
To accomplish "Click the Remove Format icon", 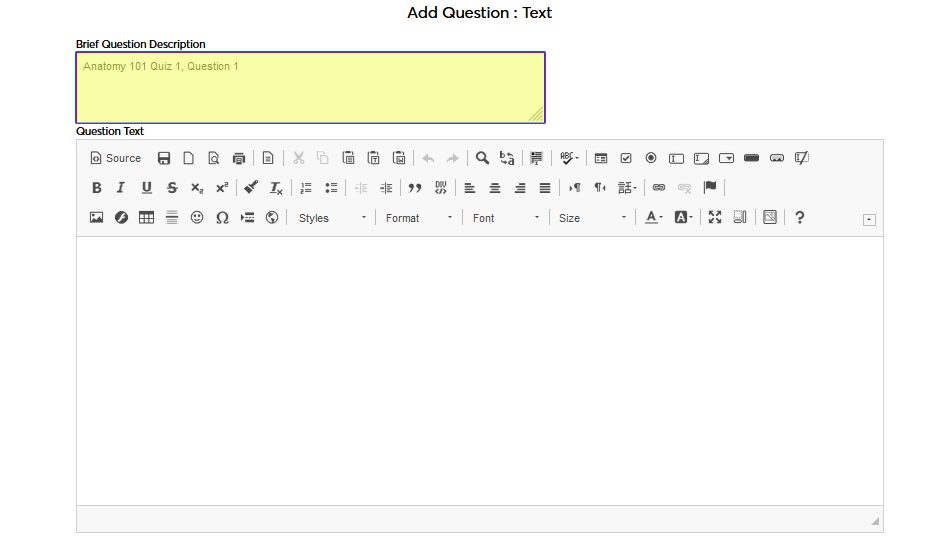I will click(x=276, y=188).
